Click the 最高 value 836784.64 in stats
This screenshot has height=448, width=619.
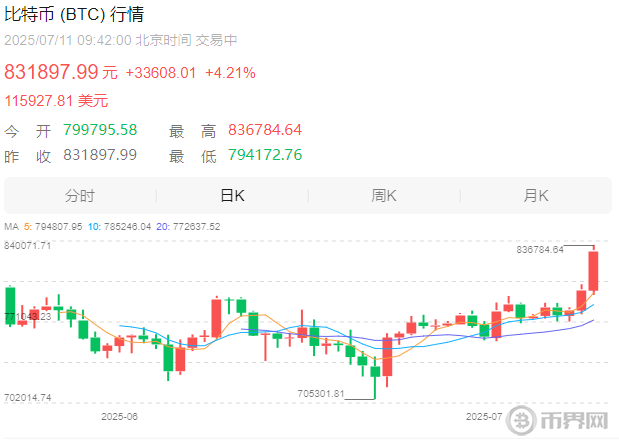[265, 130]
